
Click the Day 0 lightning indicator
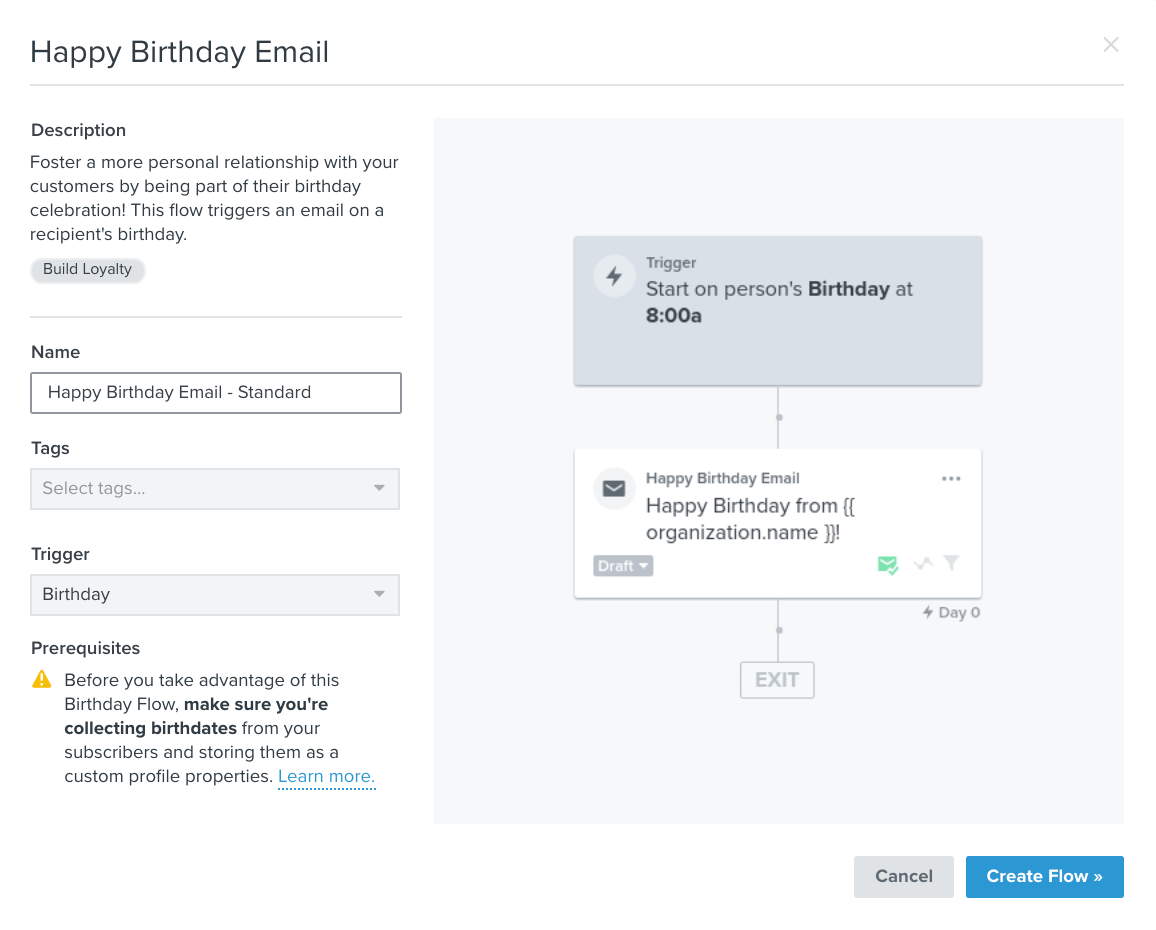[950, 612]
